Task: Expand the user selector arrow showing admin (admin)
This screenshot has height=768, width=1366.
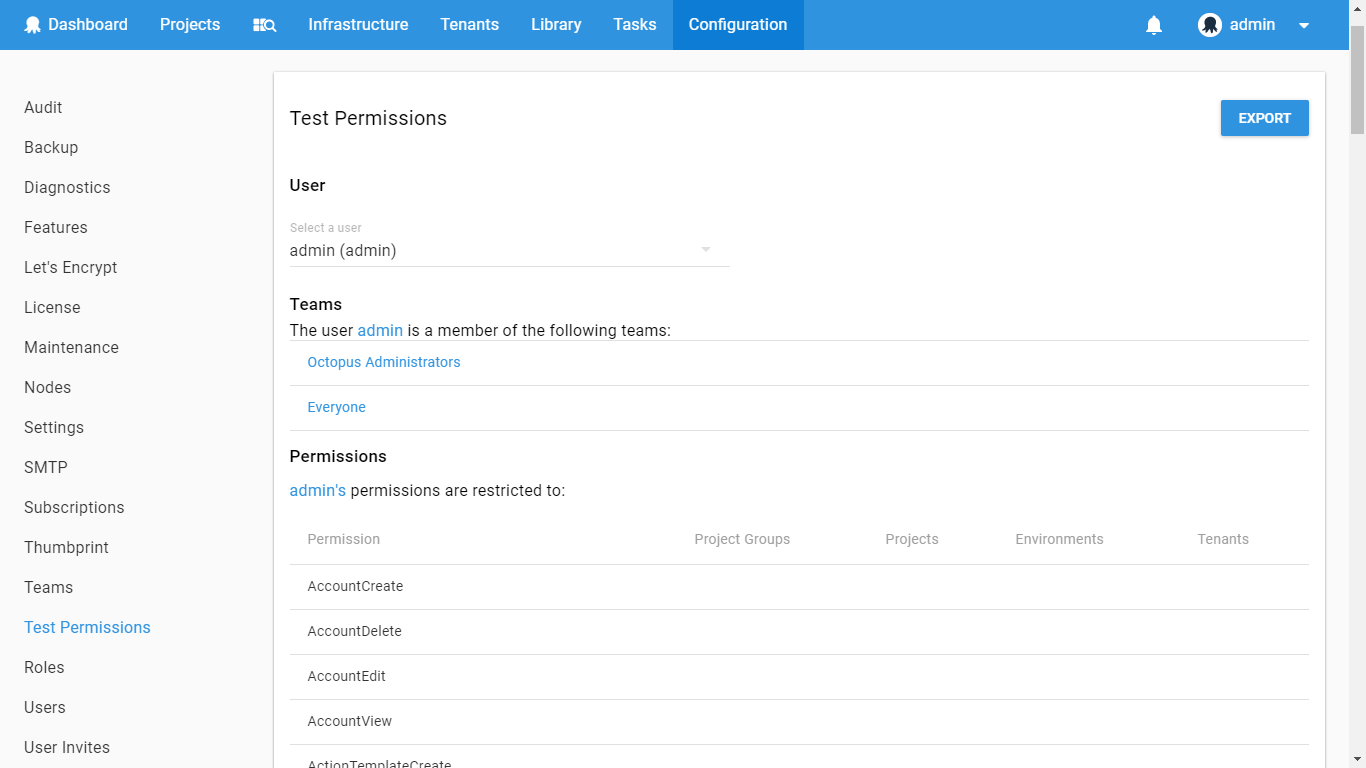Action: [x=705, y=249]
